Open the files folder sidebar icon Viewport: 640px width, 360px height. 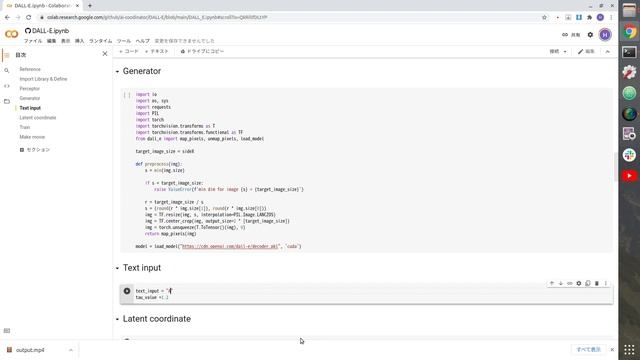[x=7, y=101]
